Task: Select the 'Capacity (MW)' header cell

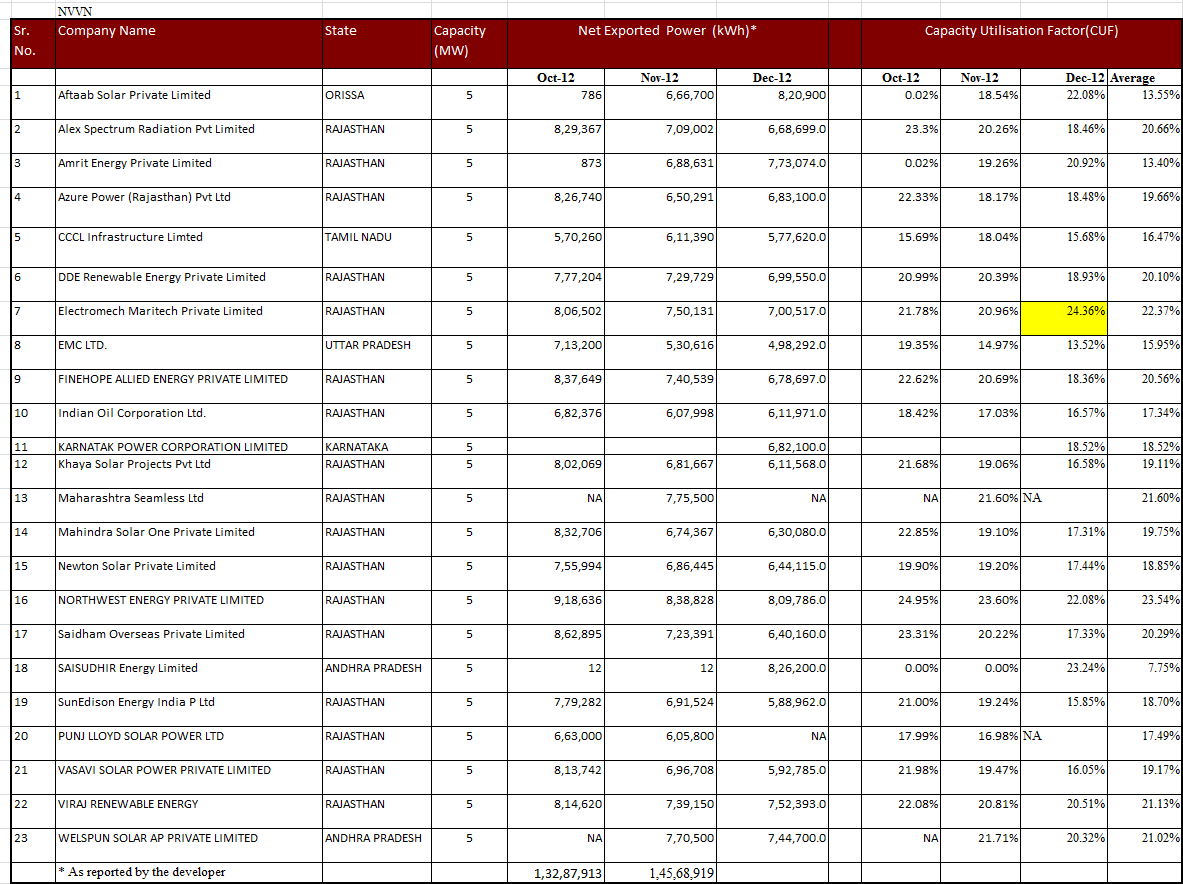Action: 469,44
